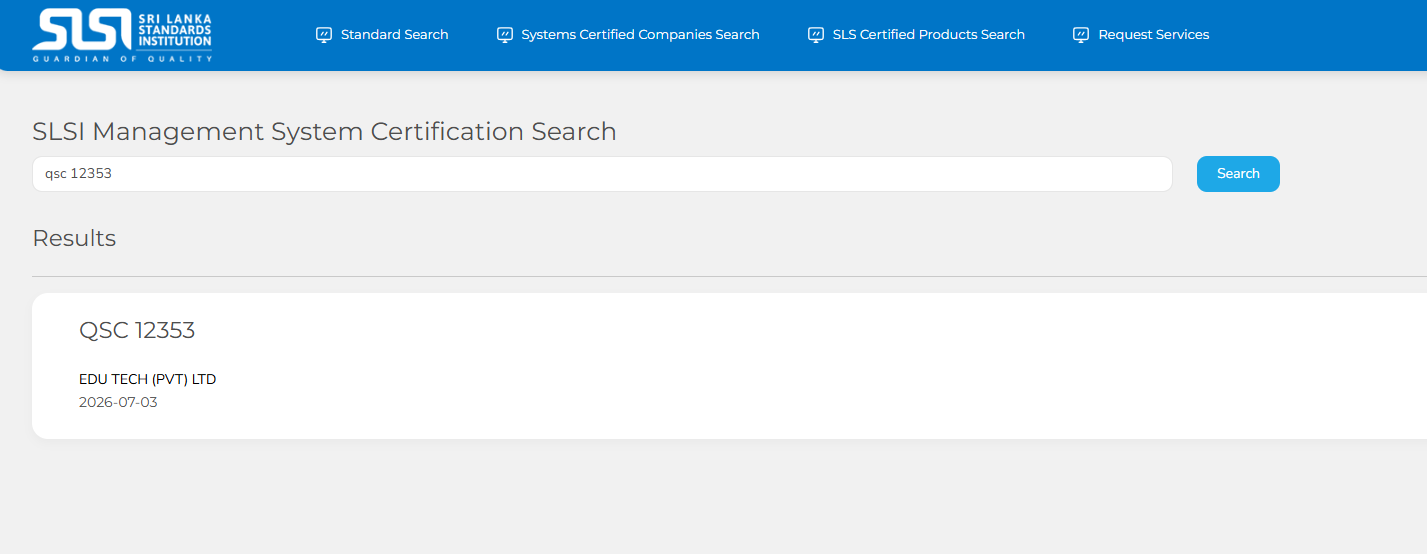This screenshot has height=554, width=1427.
Task: Click the 'Guardian of Quality' tagline
Action: point(122,59)
